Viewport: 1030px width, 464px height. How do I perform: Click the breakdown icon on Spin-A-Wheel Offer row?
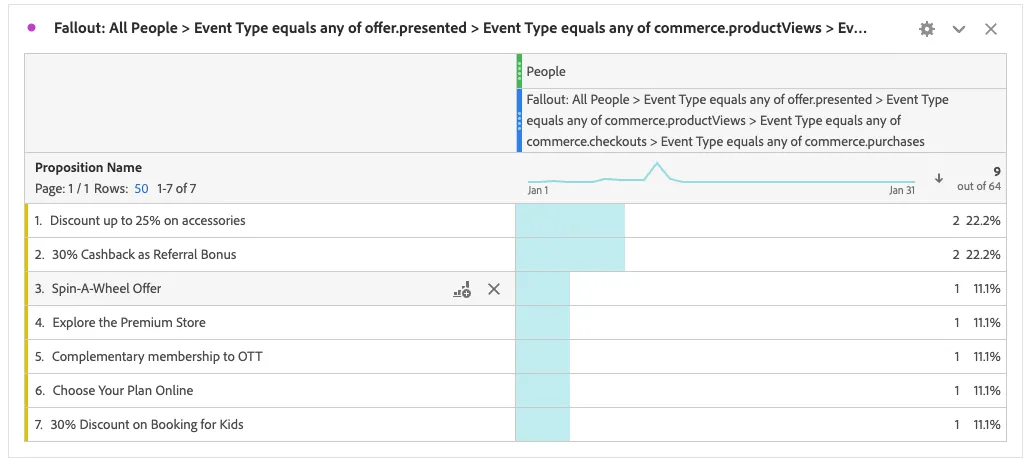[462, 289]
